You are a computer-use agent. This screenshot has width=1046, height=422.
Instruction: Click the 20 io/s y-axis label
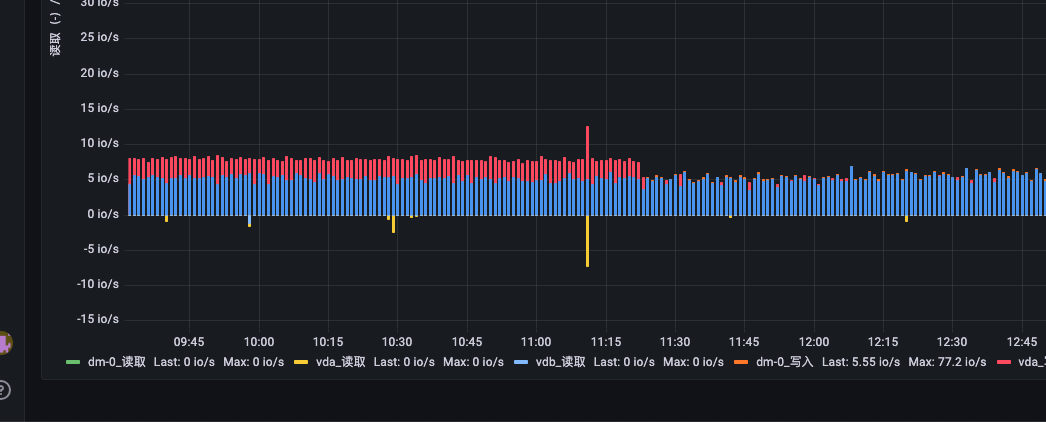coord(99,73)
